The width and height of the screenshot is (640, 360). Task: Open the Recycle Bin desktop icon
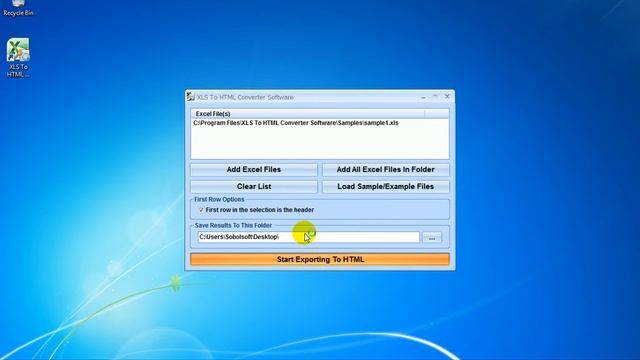point(18,8)
